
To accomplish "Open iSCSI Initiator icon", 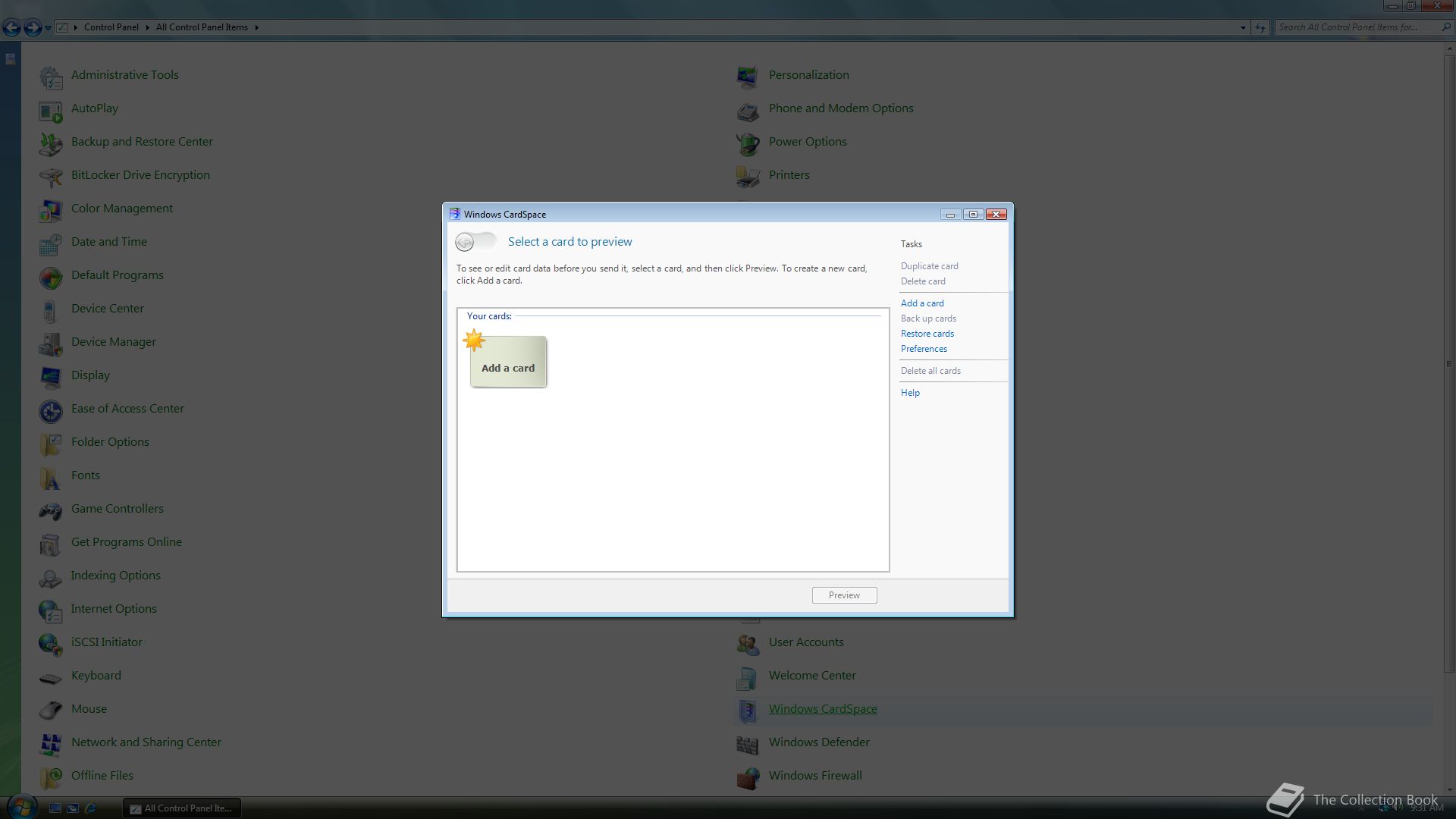I will tap(51, 643).
